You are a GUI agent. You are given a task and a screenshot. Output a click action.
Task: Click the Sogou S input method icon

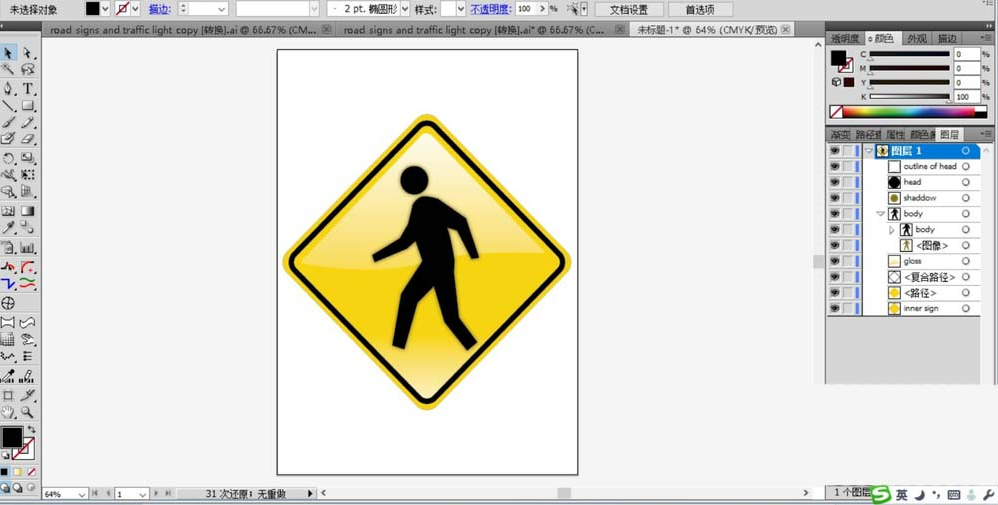tap(880, 494)
